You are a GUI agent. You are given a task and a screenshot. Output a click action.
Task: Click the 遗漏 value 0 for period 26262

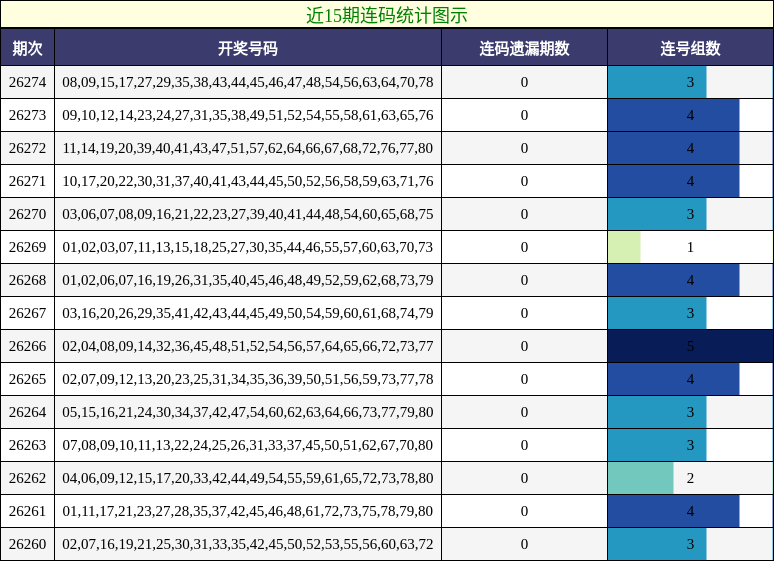point(524,478)
